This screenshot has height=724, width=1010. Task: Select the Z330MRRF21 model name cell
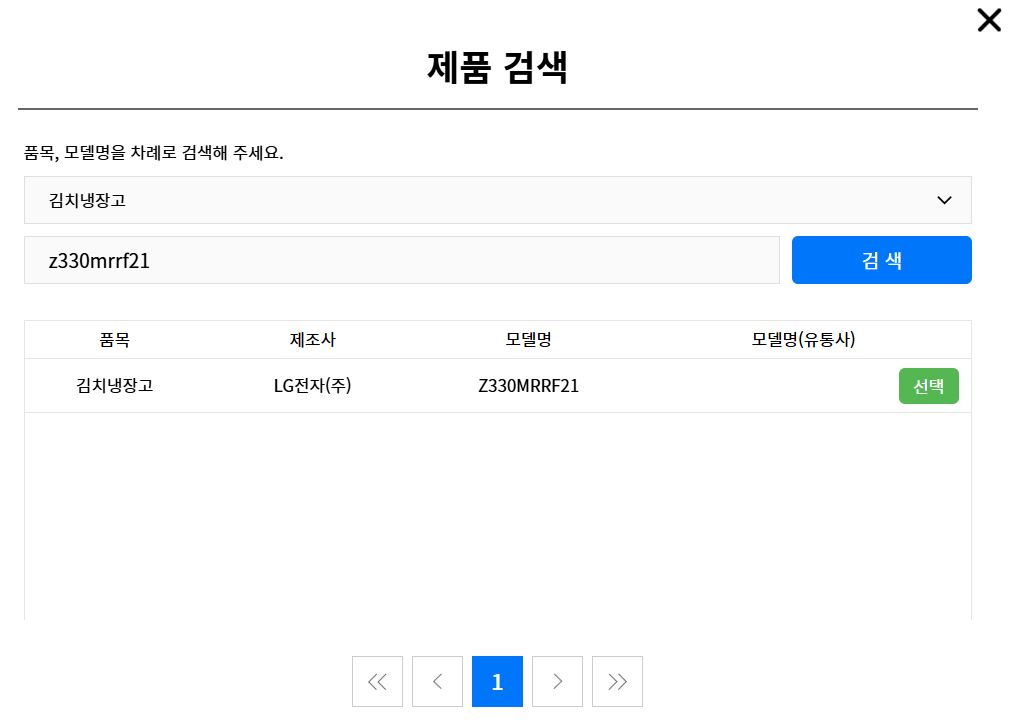(x=528, y=386)
